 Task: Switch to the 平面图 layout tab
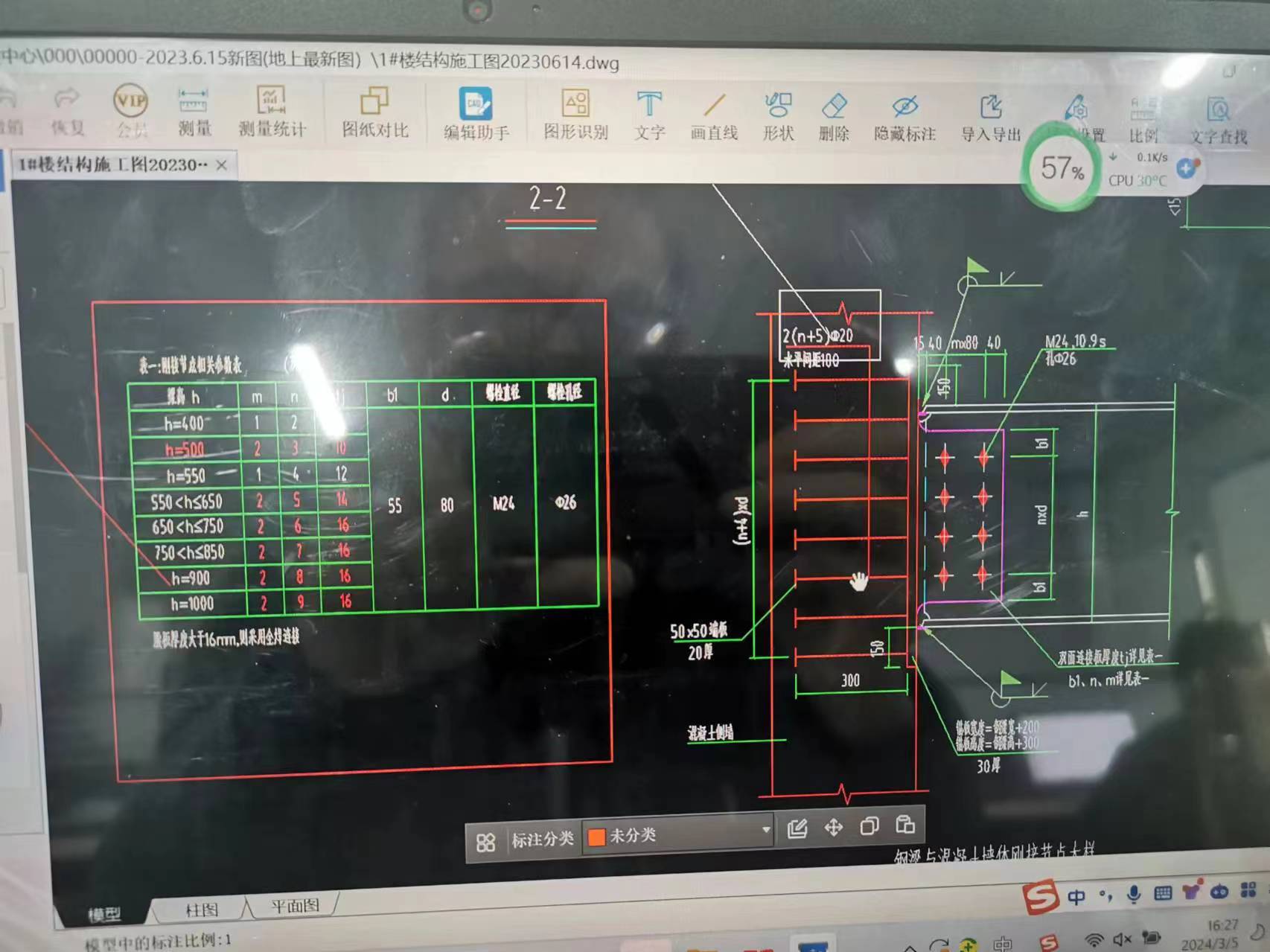pyautogui.click(x=295, y=906)
